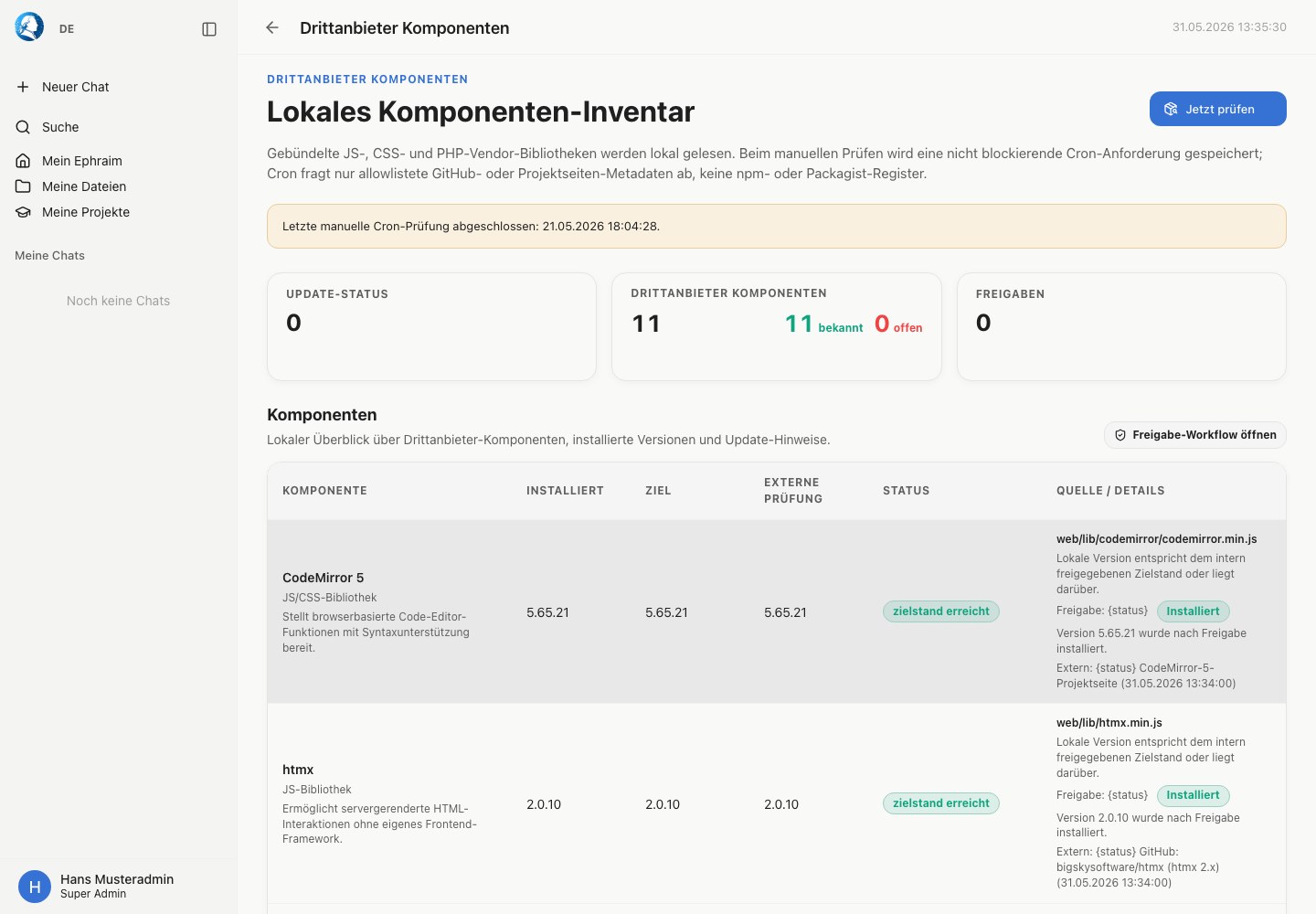This screenshot has height=914, width=1316.
Task: Click the plus icon for Neuer Chat
Action: tap(23, 87)
